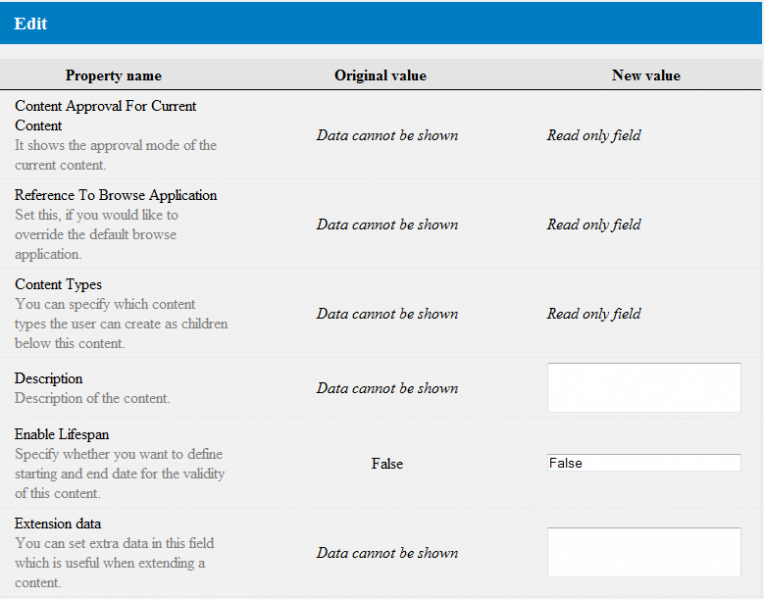This screenshot has width=764, height=599.
Task: Click Read only field for Reference To Browse Application
Action: pyautogui.click(x=593, y=224)
